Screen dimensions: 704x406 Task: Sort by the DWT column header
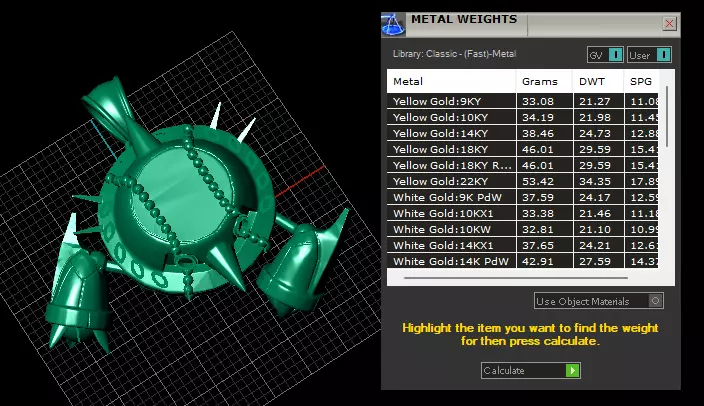[x=598, y=81]
